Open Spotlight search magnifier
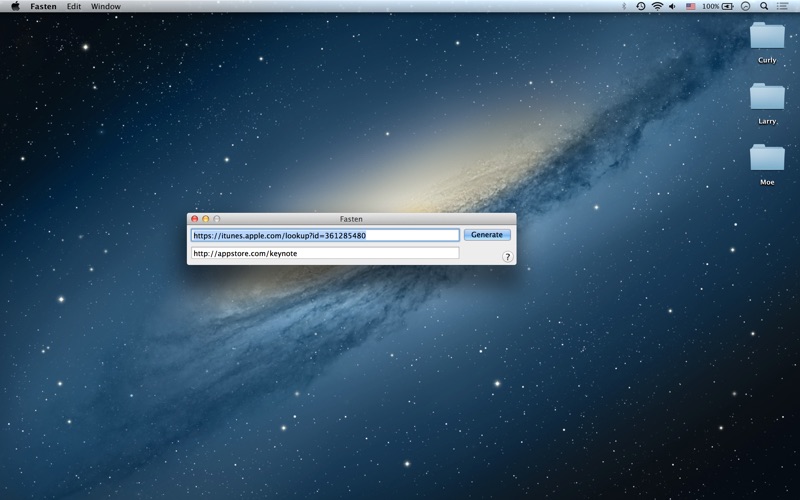This screenshot has width=800, height=500. click(x=764, y=6)
